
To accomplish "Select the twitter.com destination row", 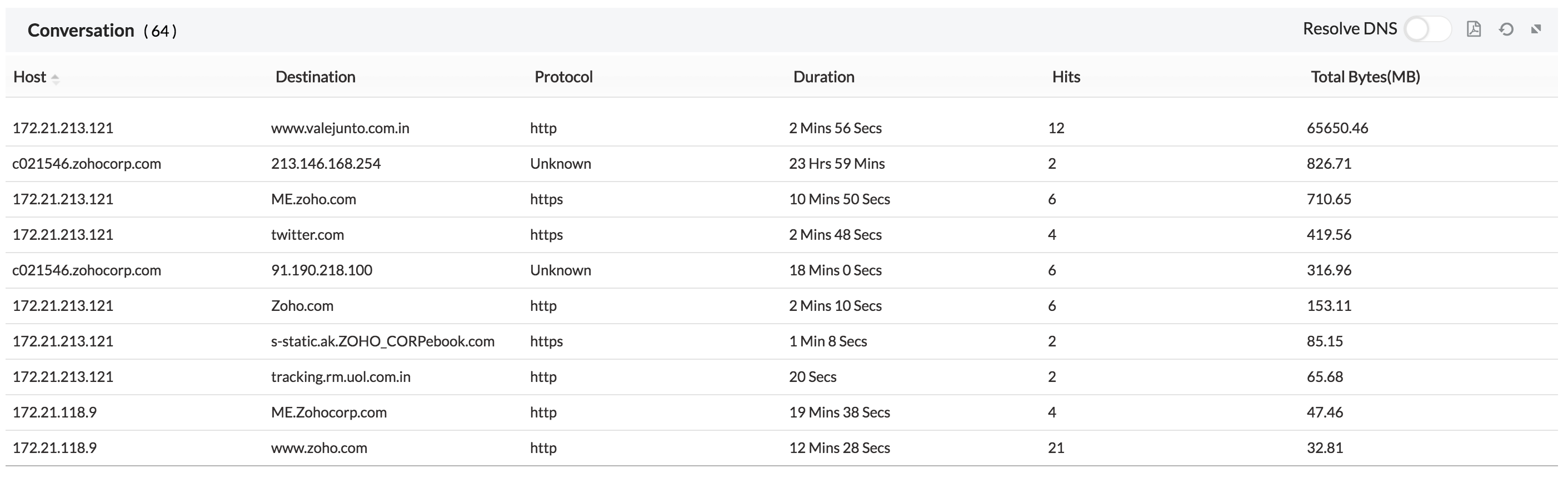I will pyautogui.click(x=307, y=235).
